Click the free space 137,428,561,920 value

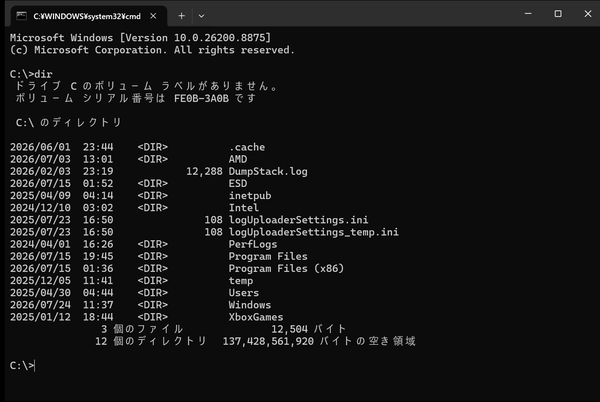tap(268, 341)
